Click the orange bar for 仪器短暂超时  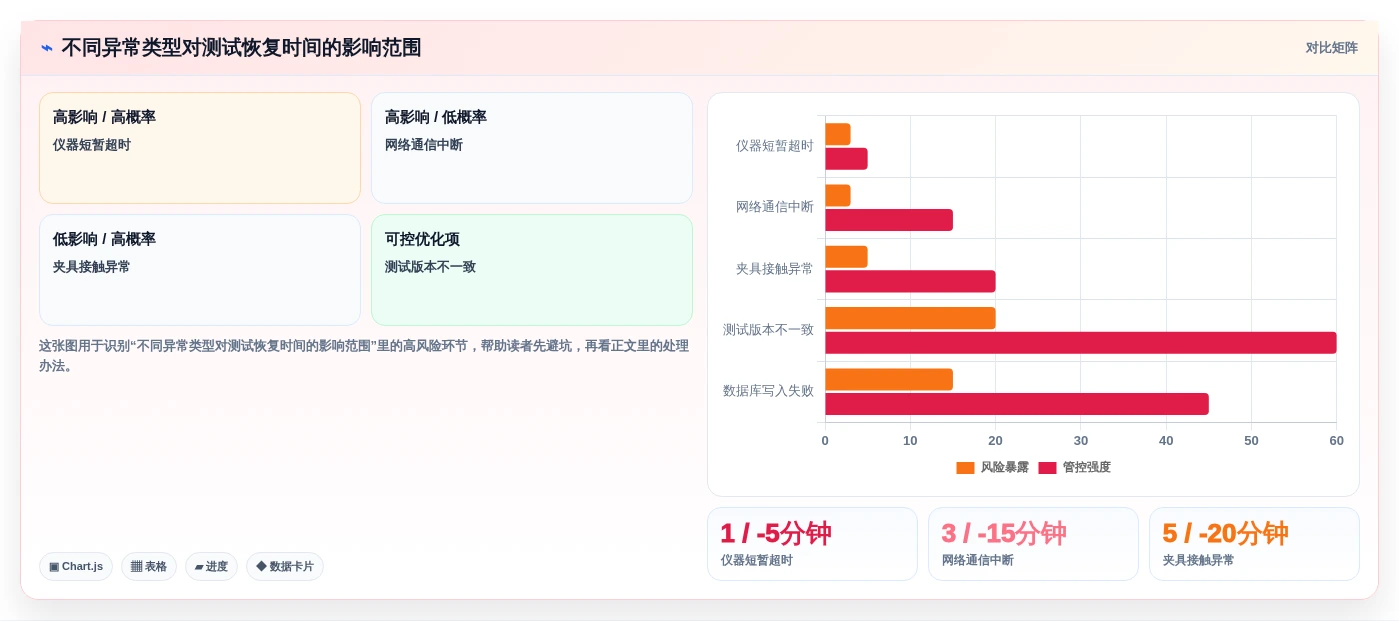[x=838, y=134]
